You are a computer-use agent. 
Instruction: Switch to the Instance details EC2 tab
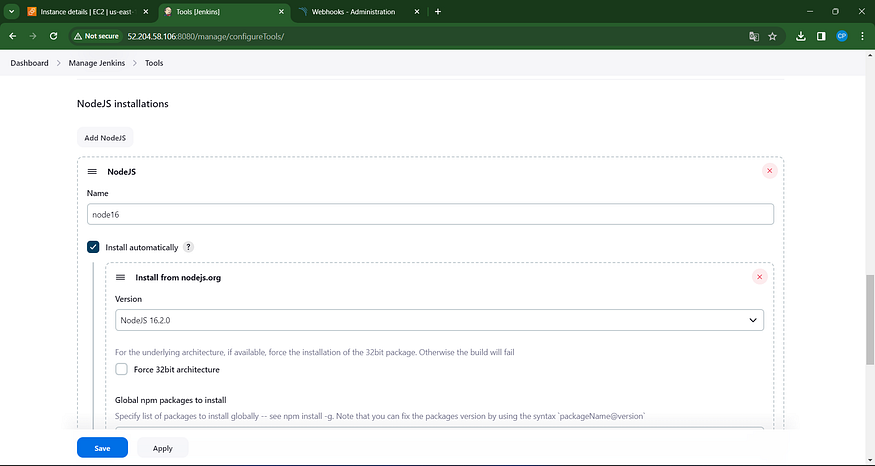click(x=88, y=12)
